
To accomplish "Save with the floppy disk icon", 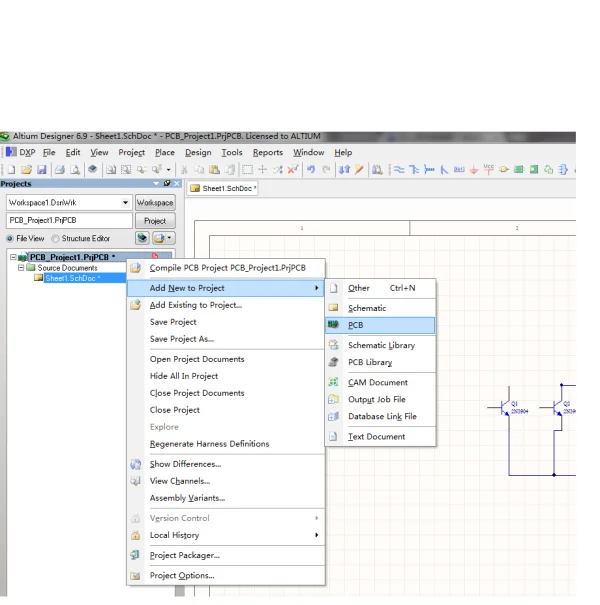I will click(x=41, y=169).
